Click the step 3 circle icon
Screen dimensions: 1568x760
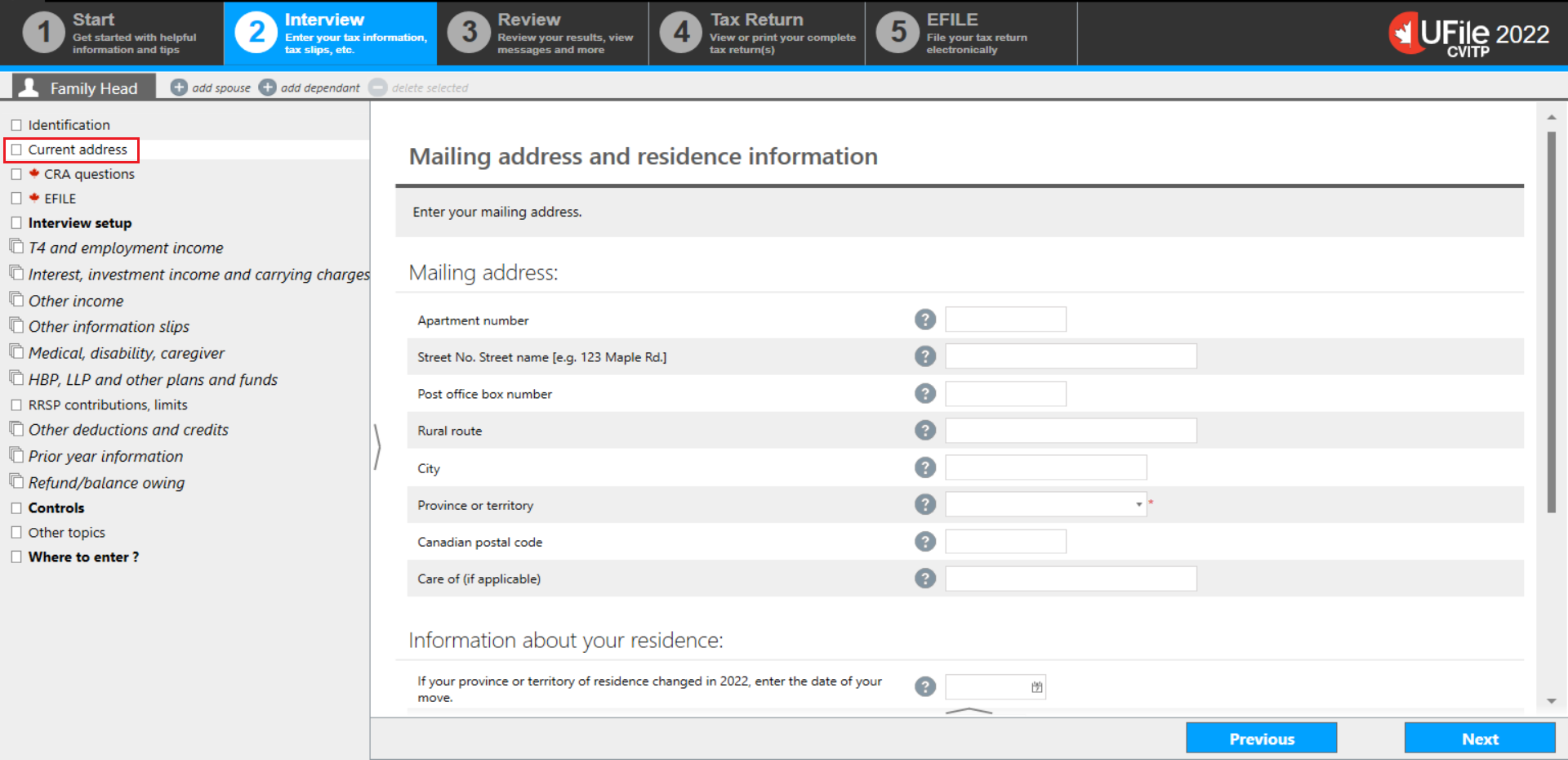469,34
